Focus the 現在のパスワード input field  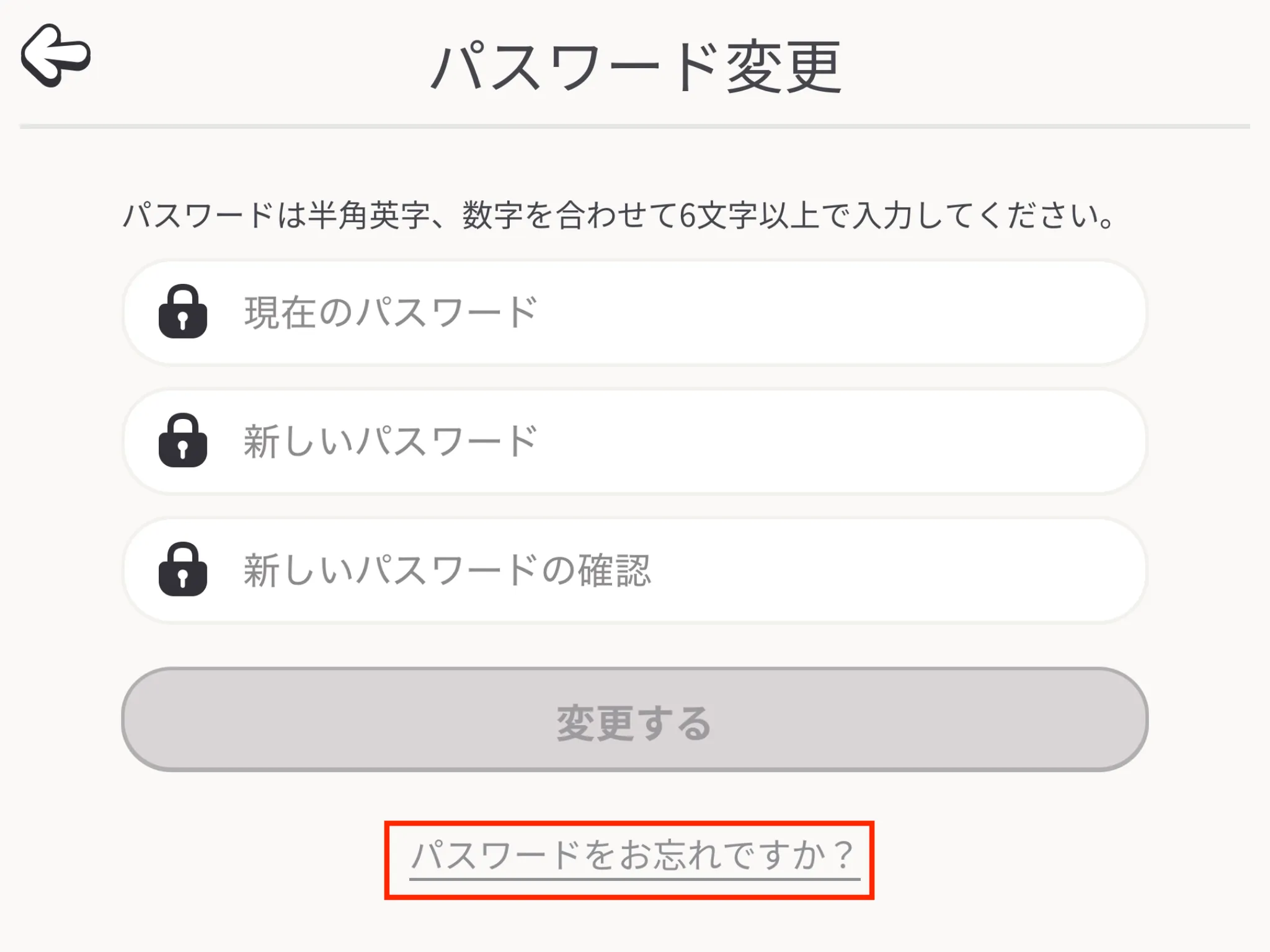634,312
